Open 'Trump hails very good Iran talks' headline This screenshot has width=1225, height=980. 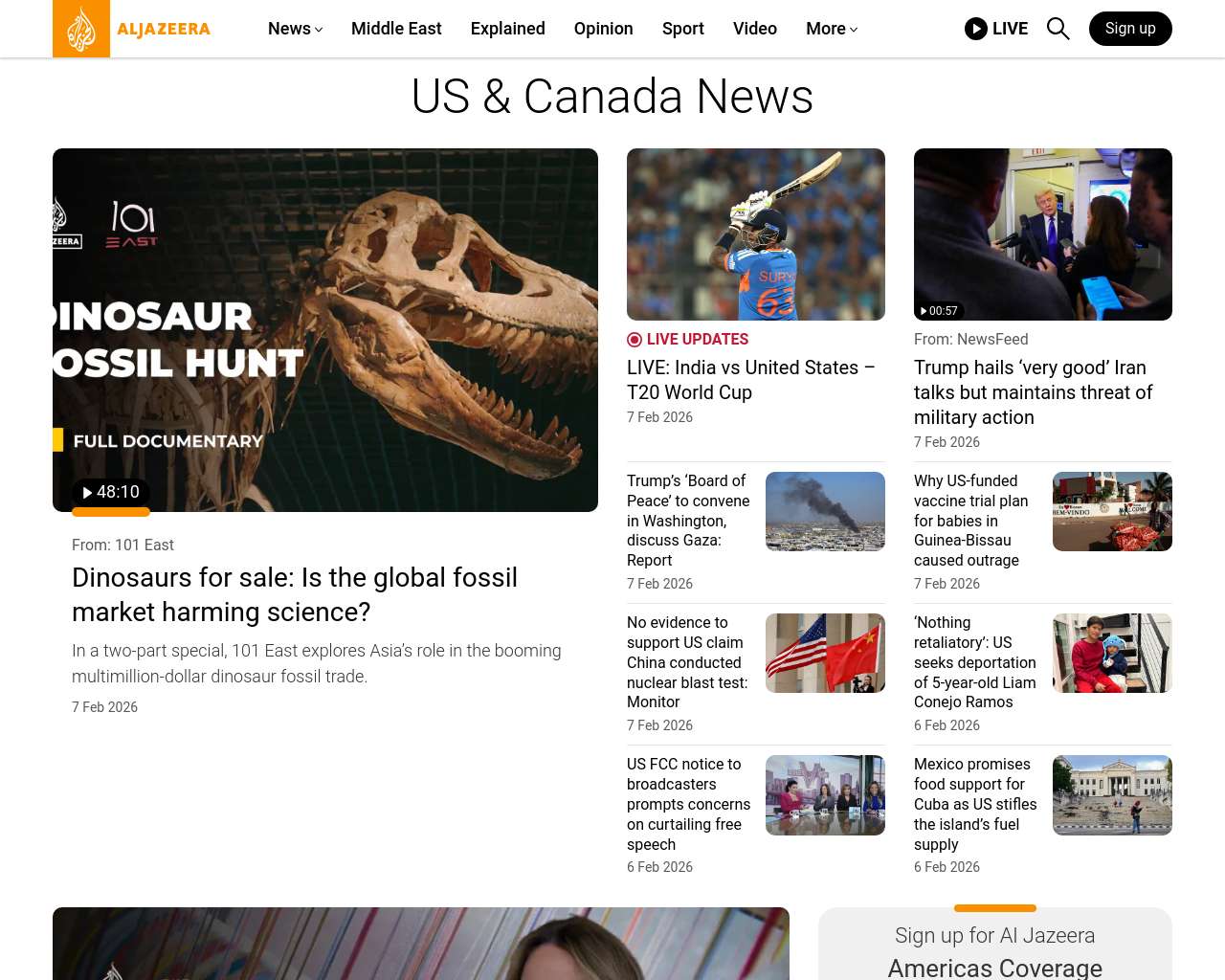(x=1034, y=392)
